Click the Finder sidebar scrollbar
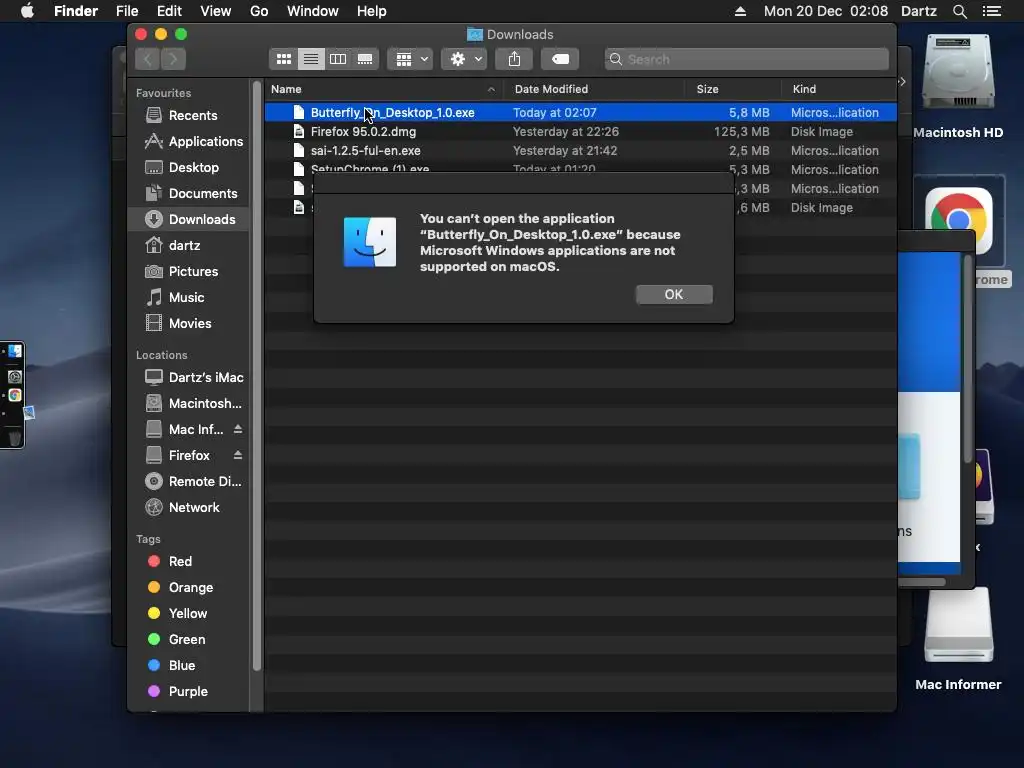This screenshot has width=1024, height=768. tap(257, 376)
